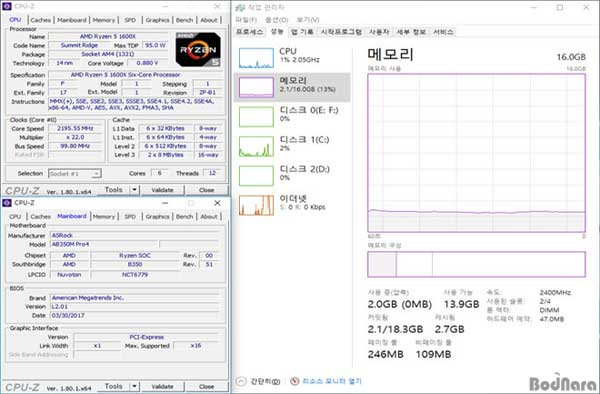Open Tools dropdown arrow in upper CPU-Z

(x=135, y=190)
